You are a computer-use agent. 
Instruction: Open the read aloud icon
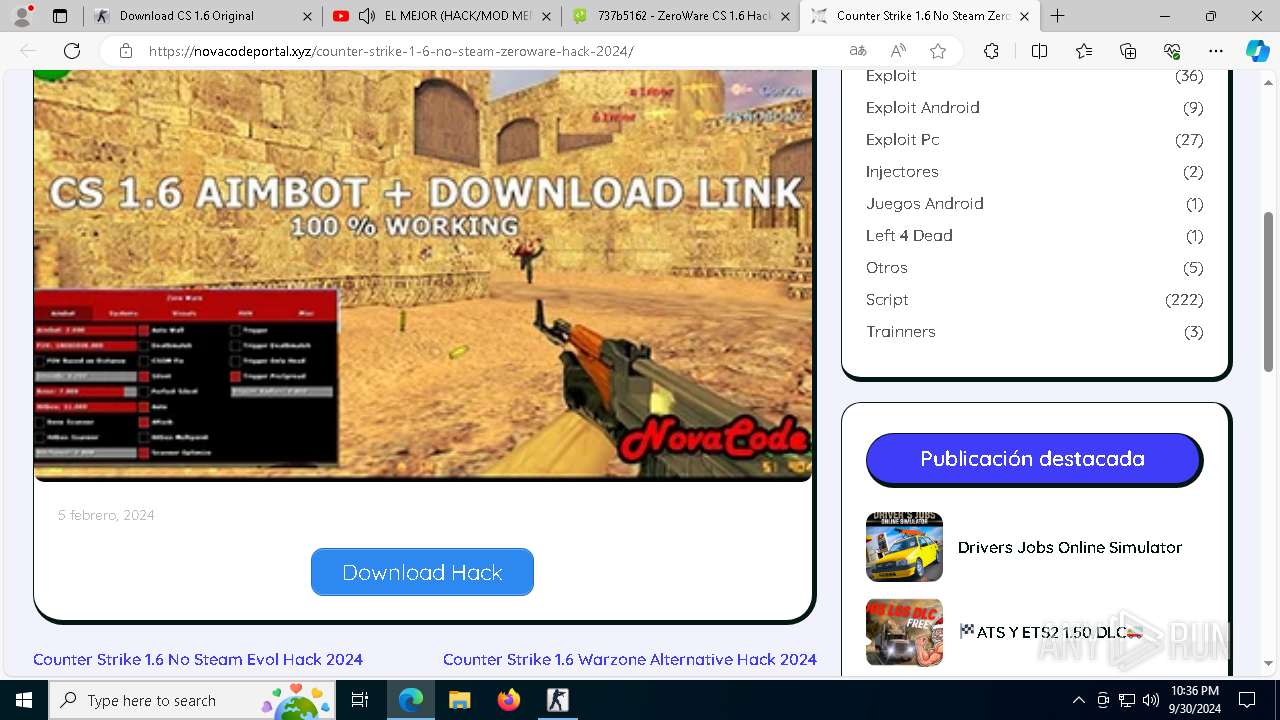point(898,51)
